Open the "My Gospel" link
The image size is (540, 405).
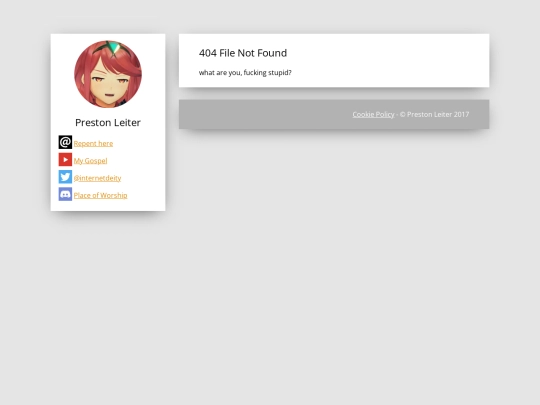[x=90, y=161]
